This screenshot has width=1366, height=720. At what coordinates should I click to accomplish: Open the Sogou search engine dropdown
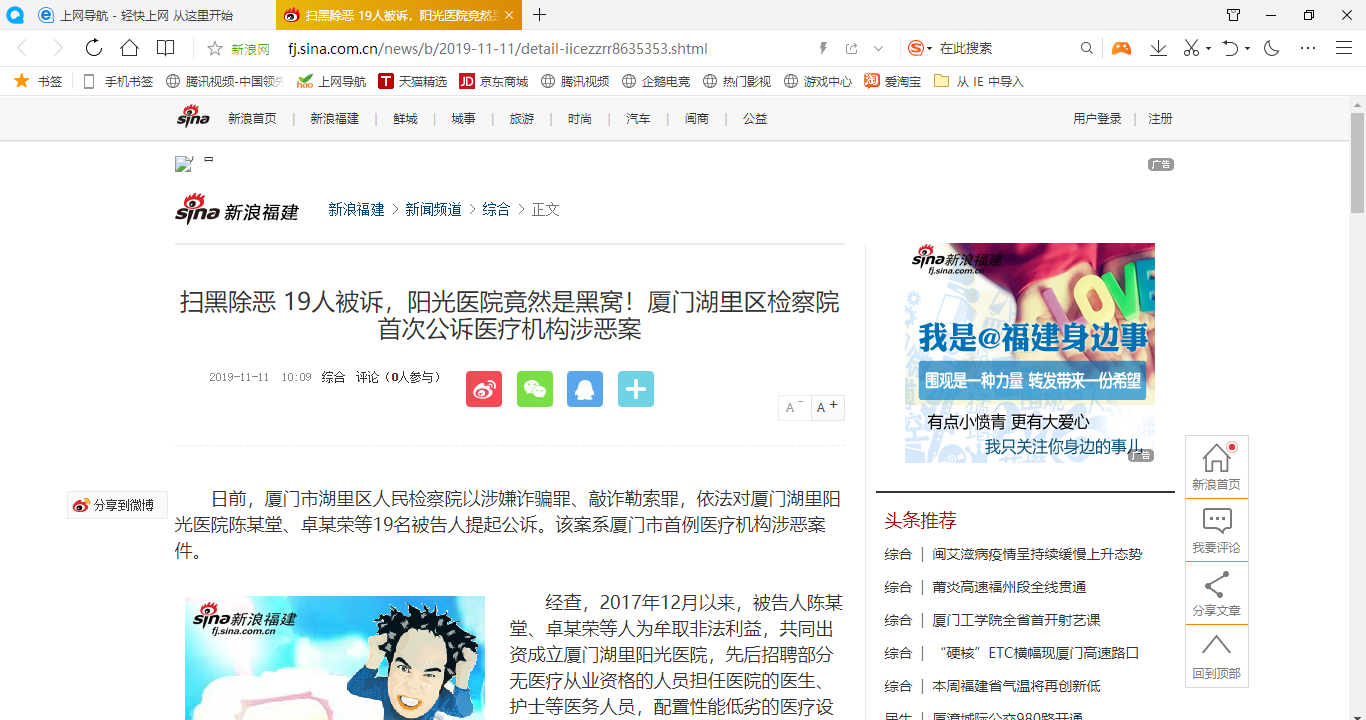(x=929, y=49)
